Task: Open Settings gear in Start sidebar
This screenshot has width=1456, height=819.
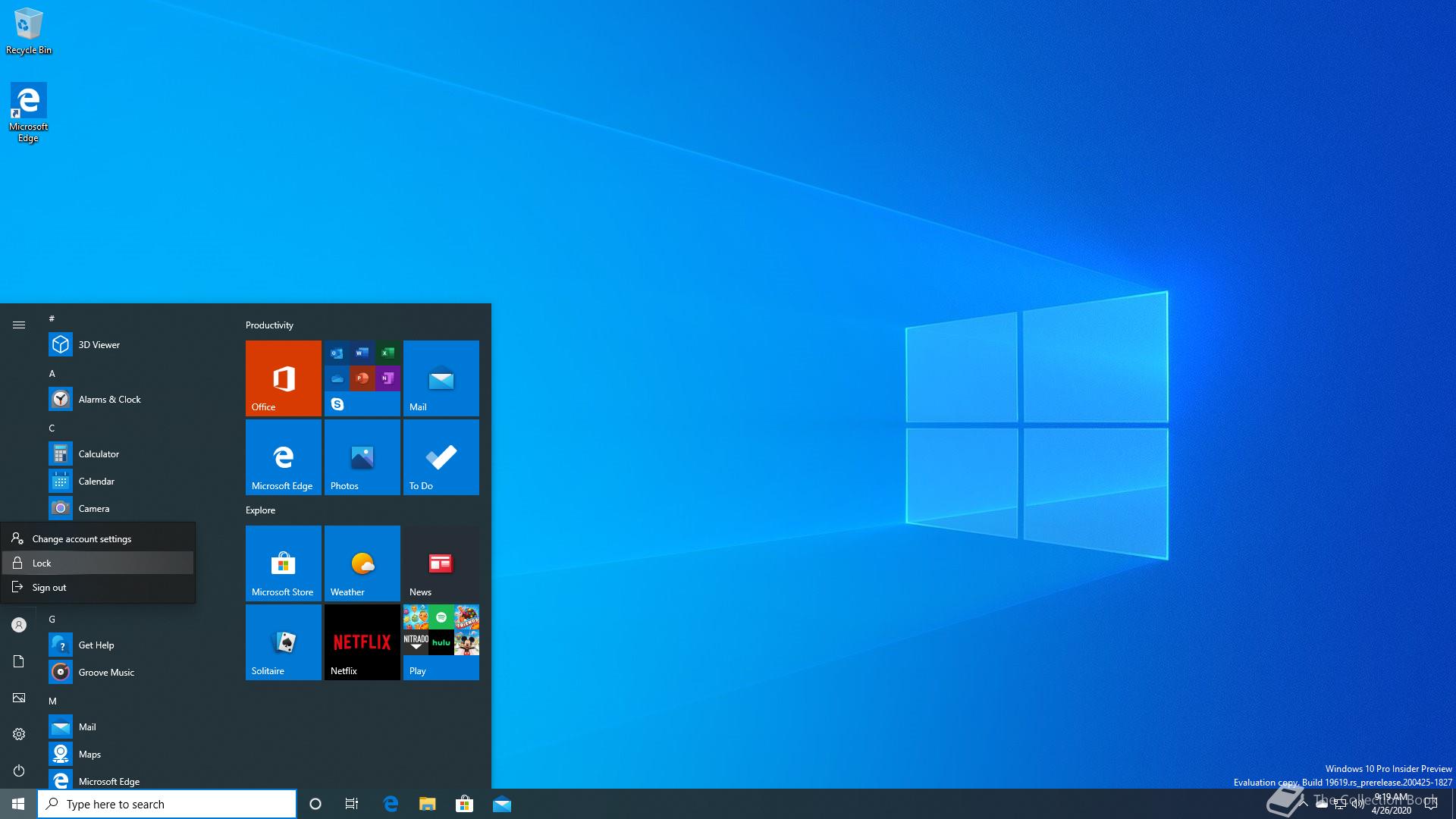Action: [19, 734]
